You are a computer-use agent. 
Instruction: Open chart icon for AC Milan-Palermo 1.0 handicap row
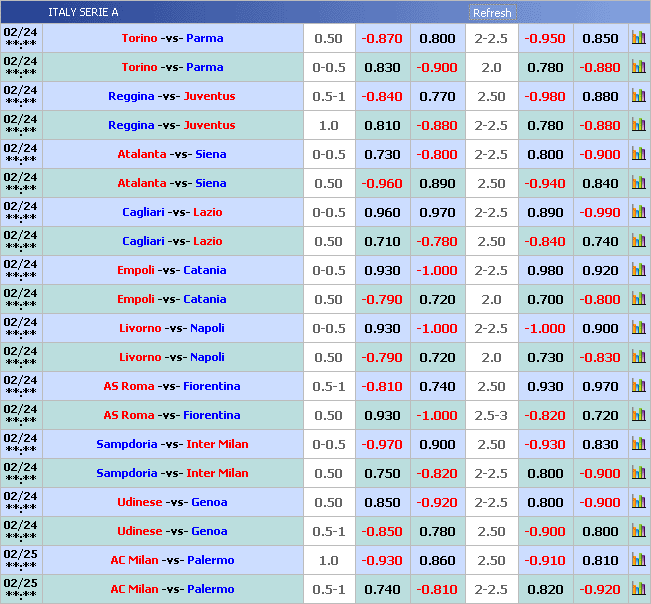click(x=638, y=561)
